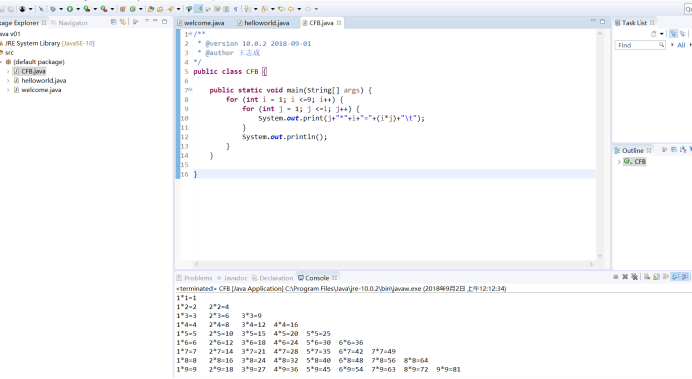Viewport: 692px width, 379px height.
Task: Maximize the editor area
Action: [x=602, y=21]
